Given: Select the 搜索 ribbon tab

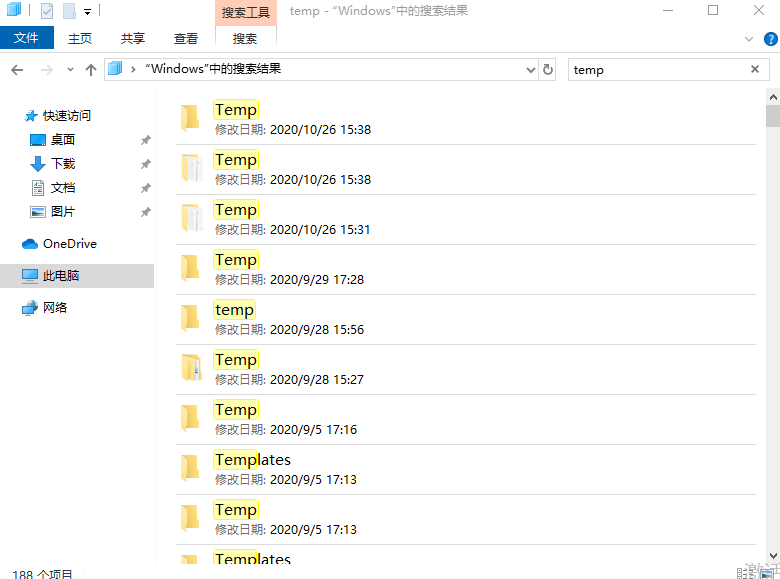Looking at the screenshot, I should pyautogui.click(x=245, y=38).
